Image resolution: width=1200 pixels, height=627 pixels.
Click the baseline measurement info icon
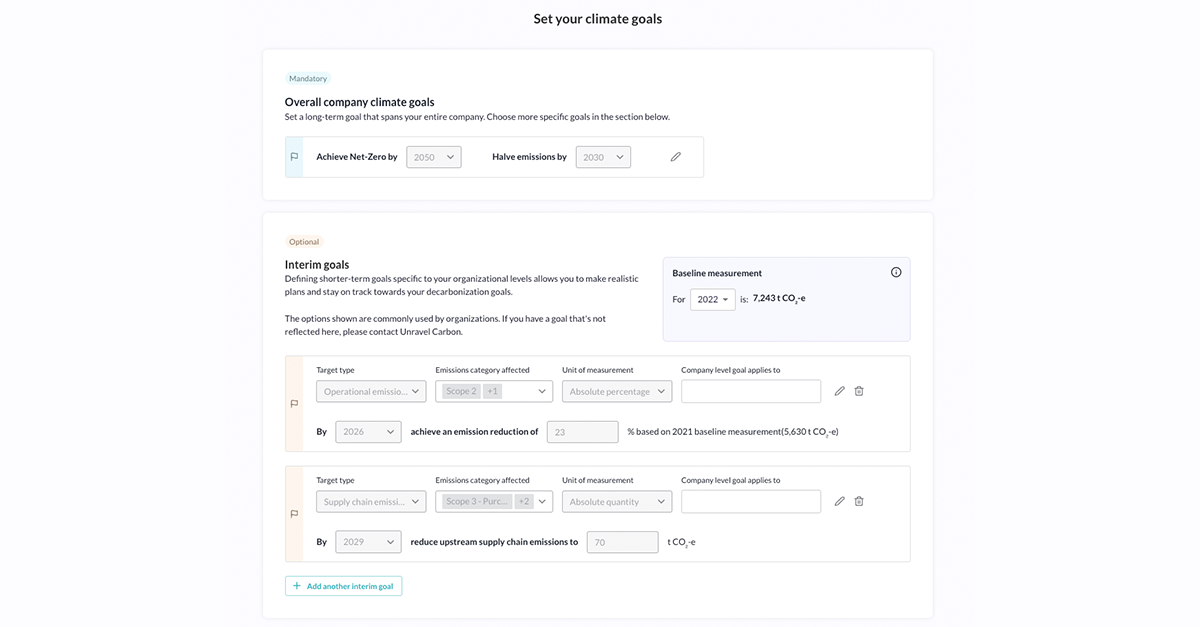point(896,273)
